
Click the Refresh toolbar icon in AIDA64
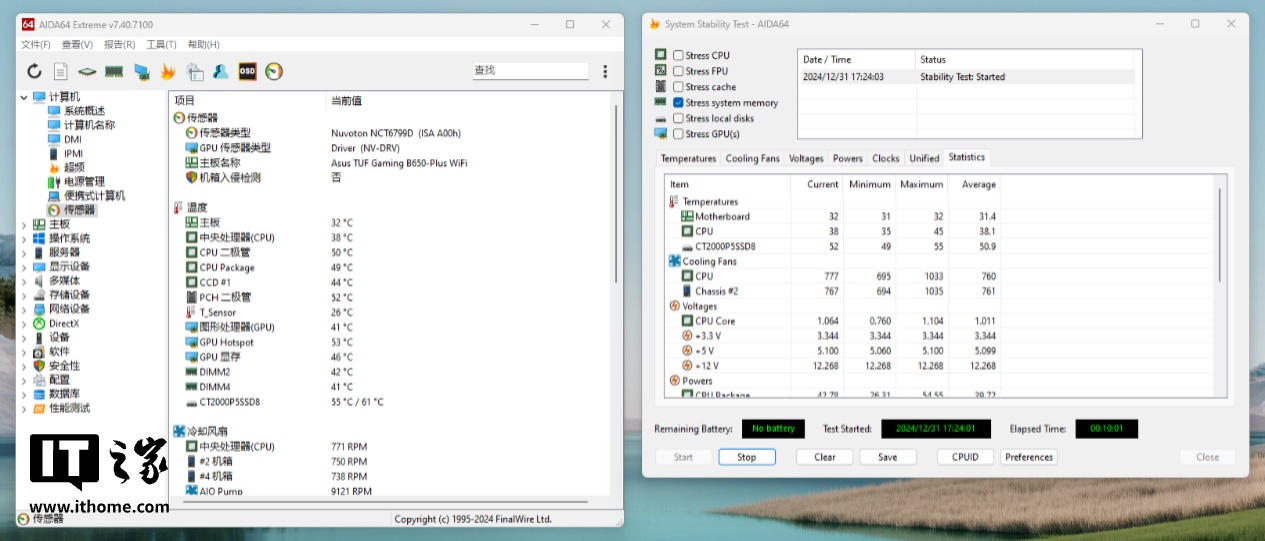[34, 71]
